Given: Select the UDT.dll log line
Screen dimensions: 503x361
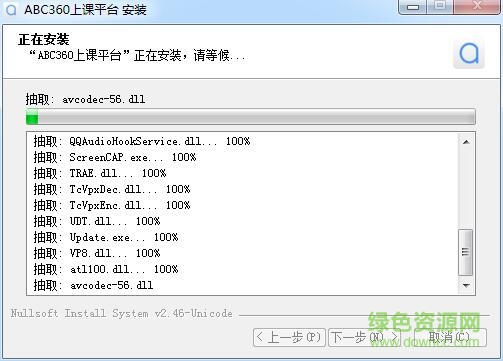Looking at the screenshot, I should (97, 221).
